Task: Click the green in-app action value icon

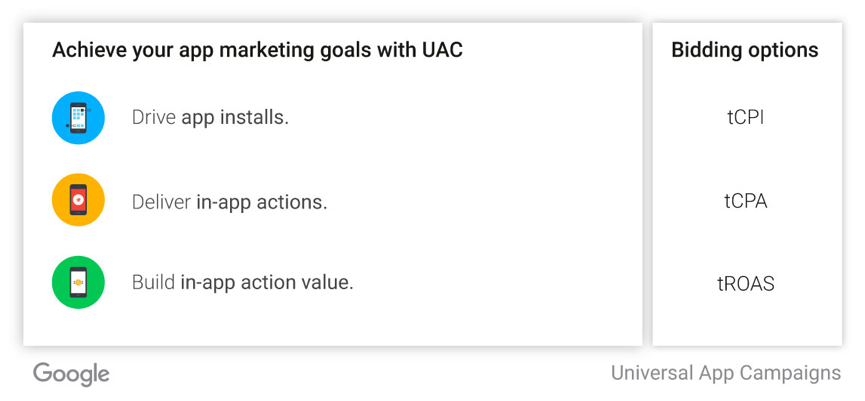Action: 78,282
